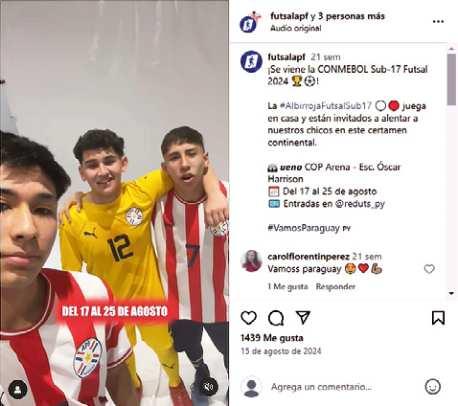Open the emoji picker smiley icon
Viewport: 458px width, 406px height.
point(433,387)
